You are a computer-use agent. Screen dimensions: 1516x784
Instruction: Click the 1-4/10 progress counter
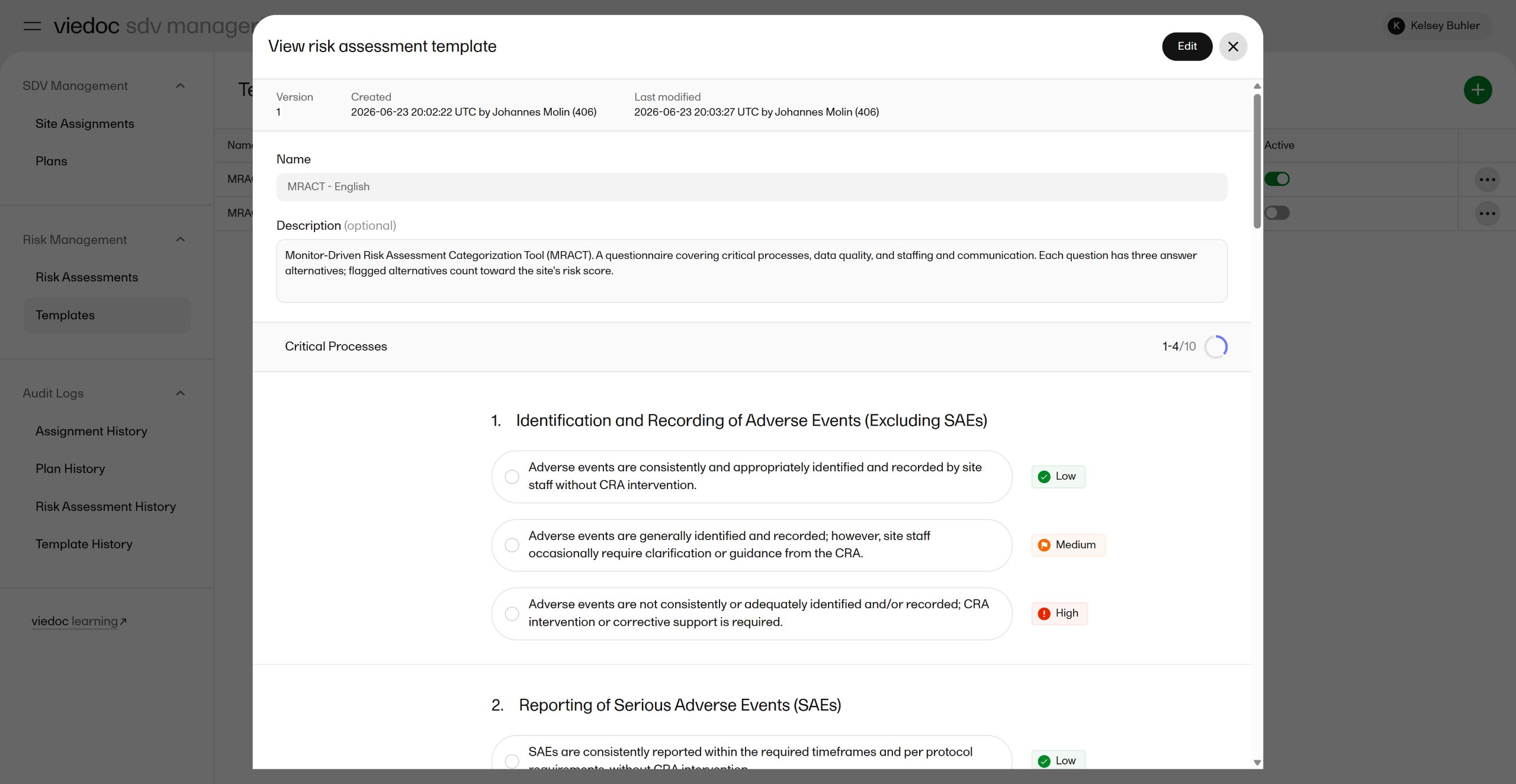point(1178,346)
